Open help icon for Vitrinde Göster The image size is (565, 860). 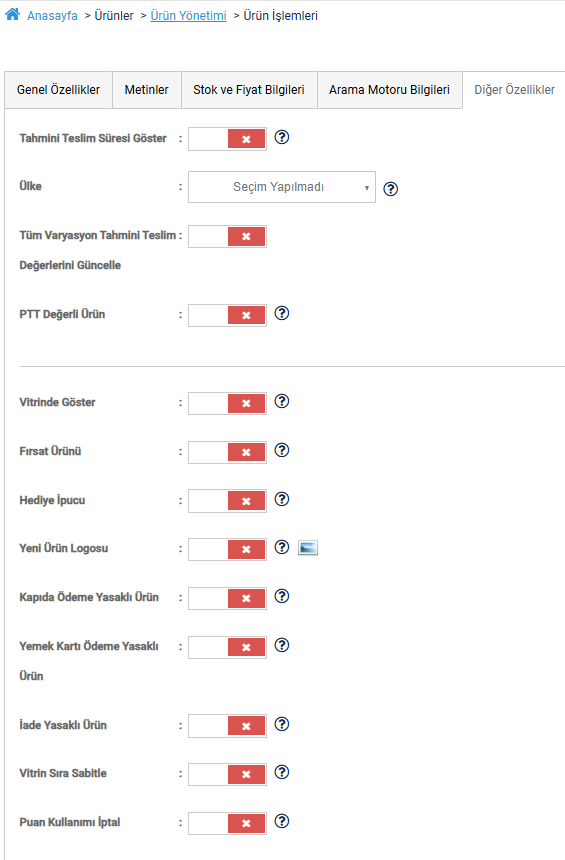click(x=282, y=401)
